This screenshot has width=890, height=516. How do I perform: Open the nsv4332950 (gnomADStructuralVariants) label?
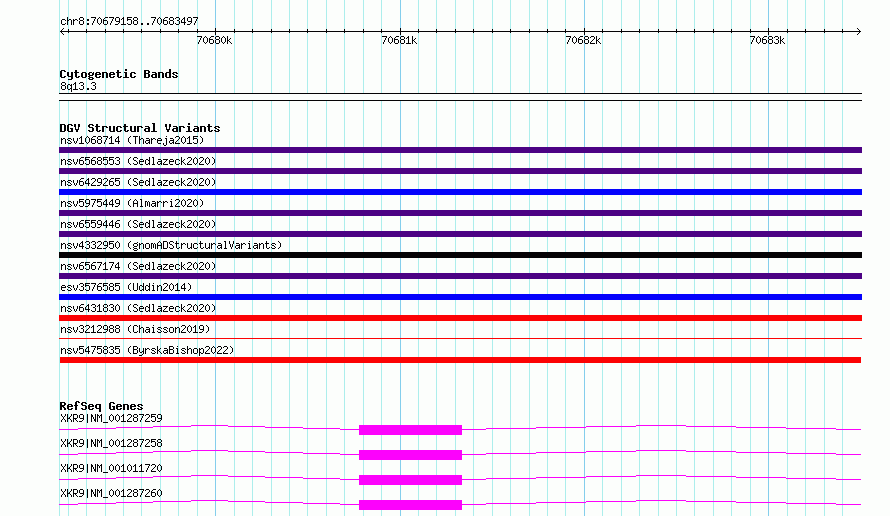(x=171, y=245)
